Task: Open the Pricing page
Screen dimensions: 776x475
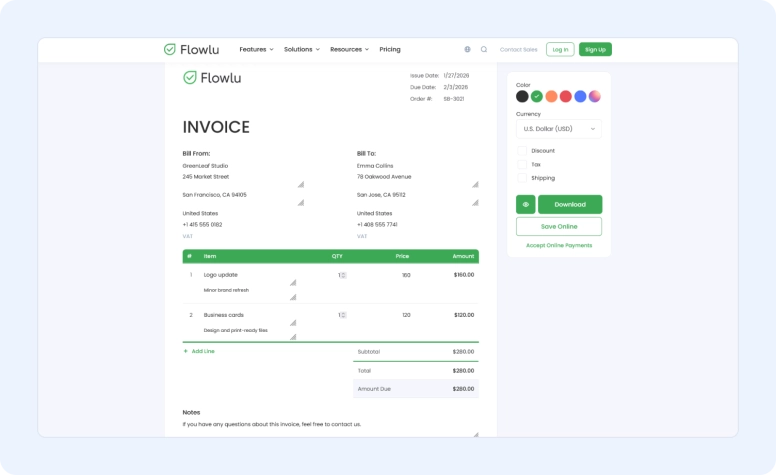Action: pos(390,49)
